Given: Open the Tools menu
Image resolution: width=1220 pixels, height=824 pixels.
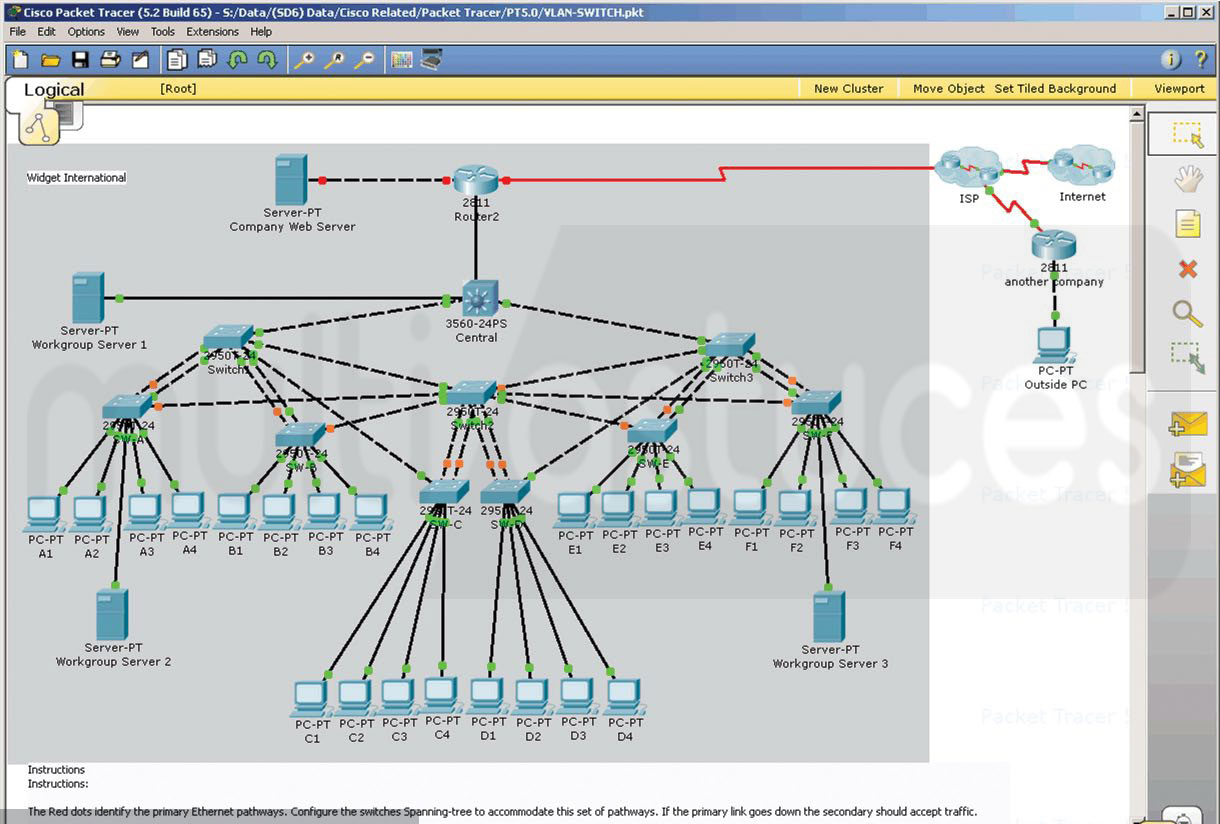Looking at the screenshot, I should click(162, 32).
